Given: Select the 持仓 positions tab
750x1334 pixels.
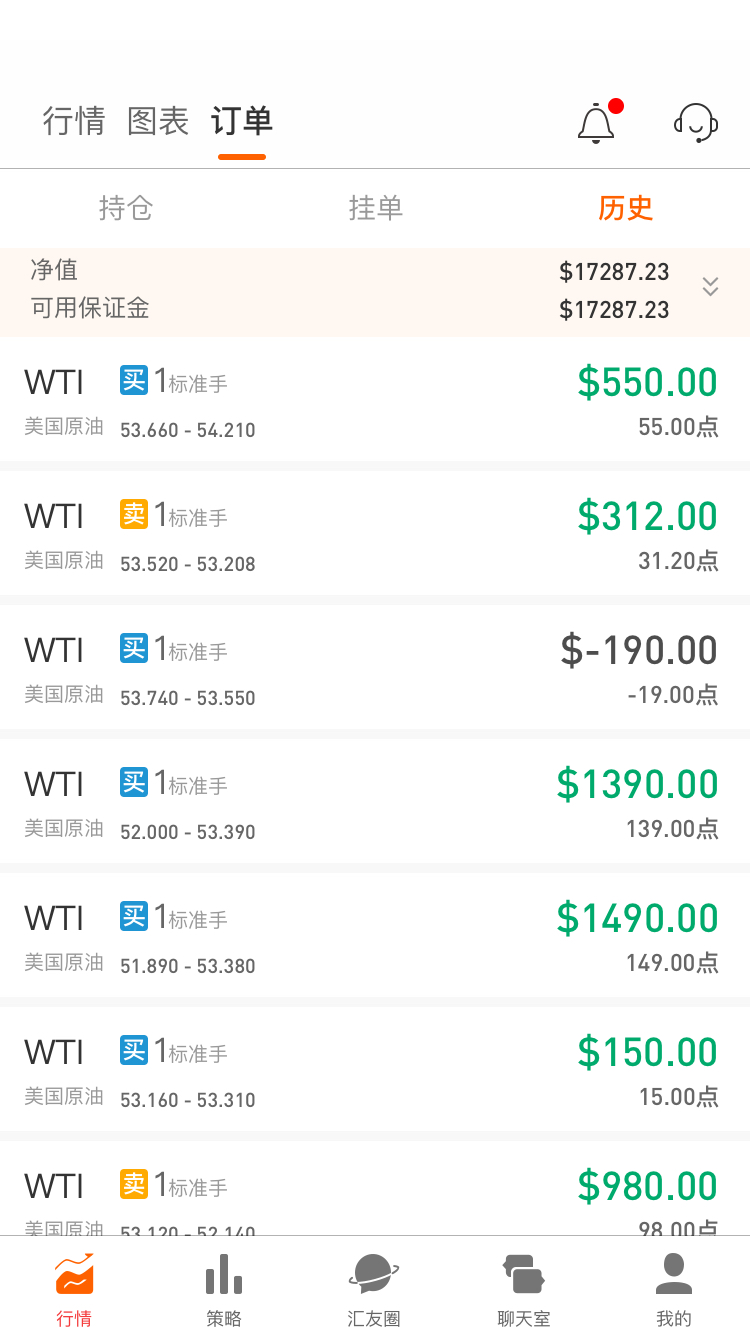Looking at the screenshot, I should click(x=126, y=208).
